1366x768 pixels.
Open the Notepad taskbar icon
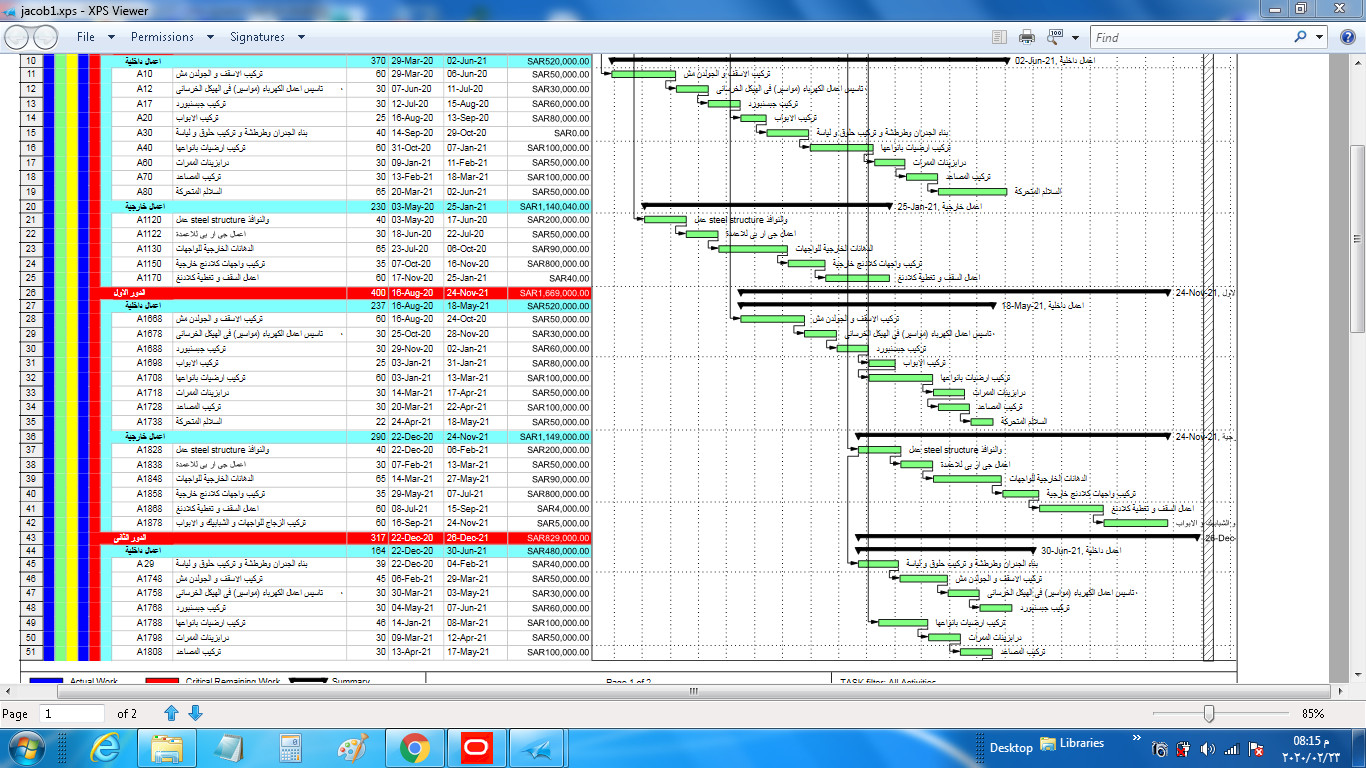(228, 748)
